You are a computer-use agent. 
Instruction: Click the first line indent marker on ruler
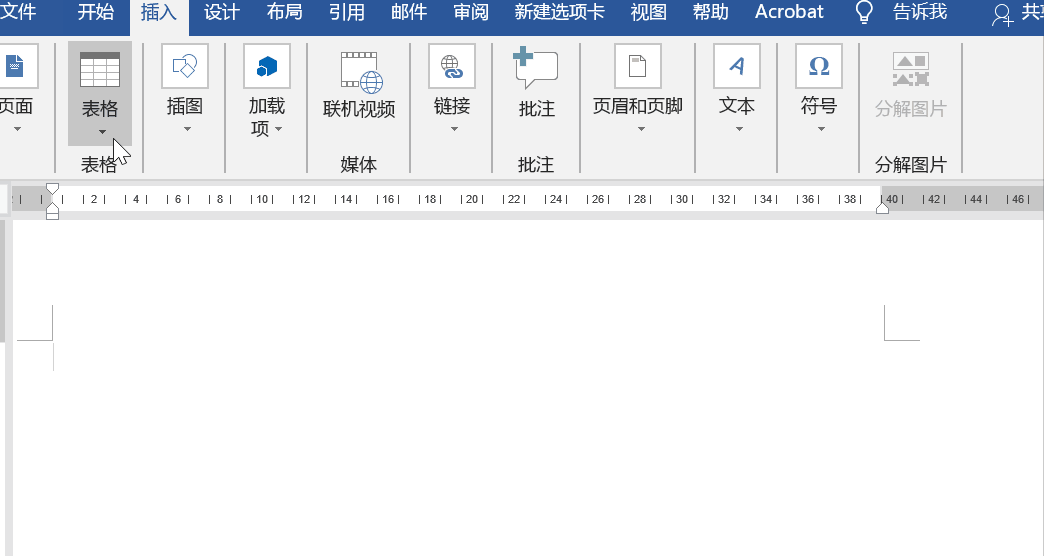pos(53,189)
